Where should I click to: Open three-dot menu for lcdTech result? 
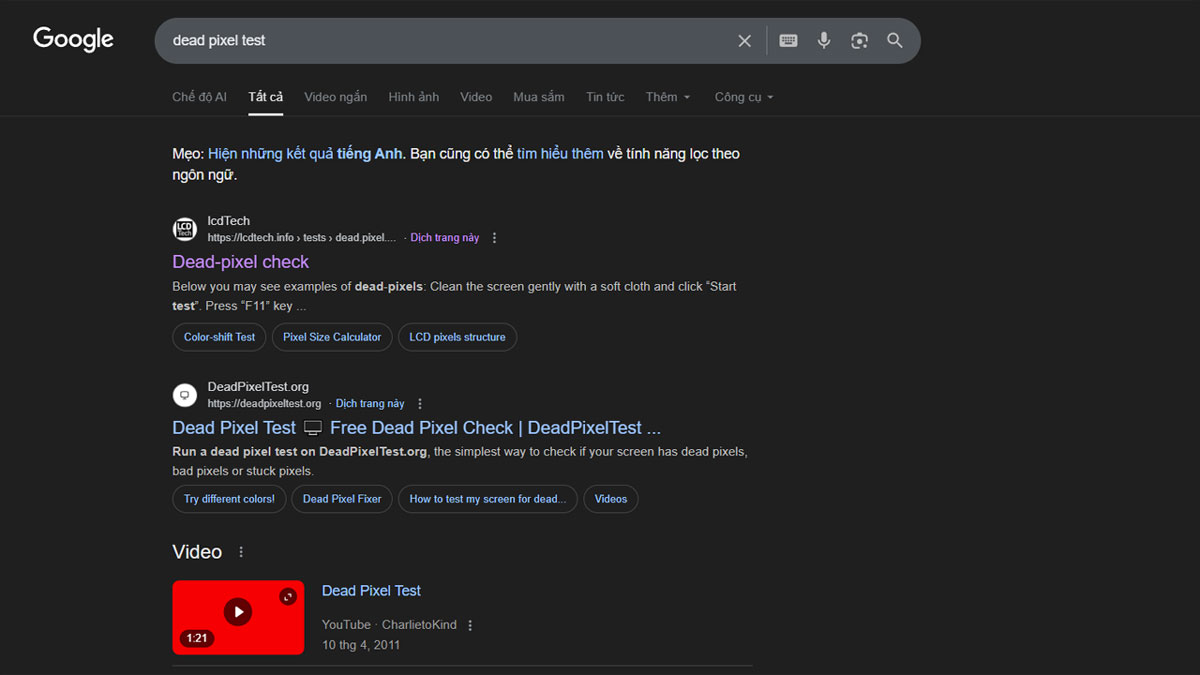(x=494, y=238)
